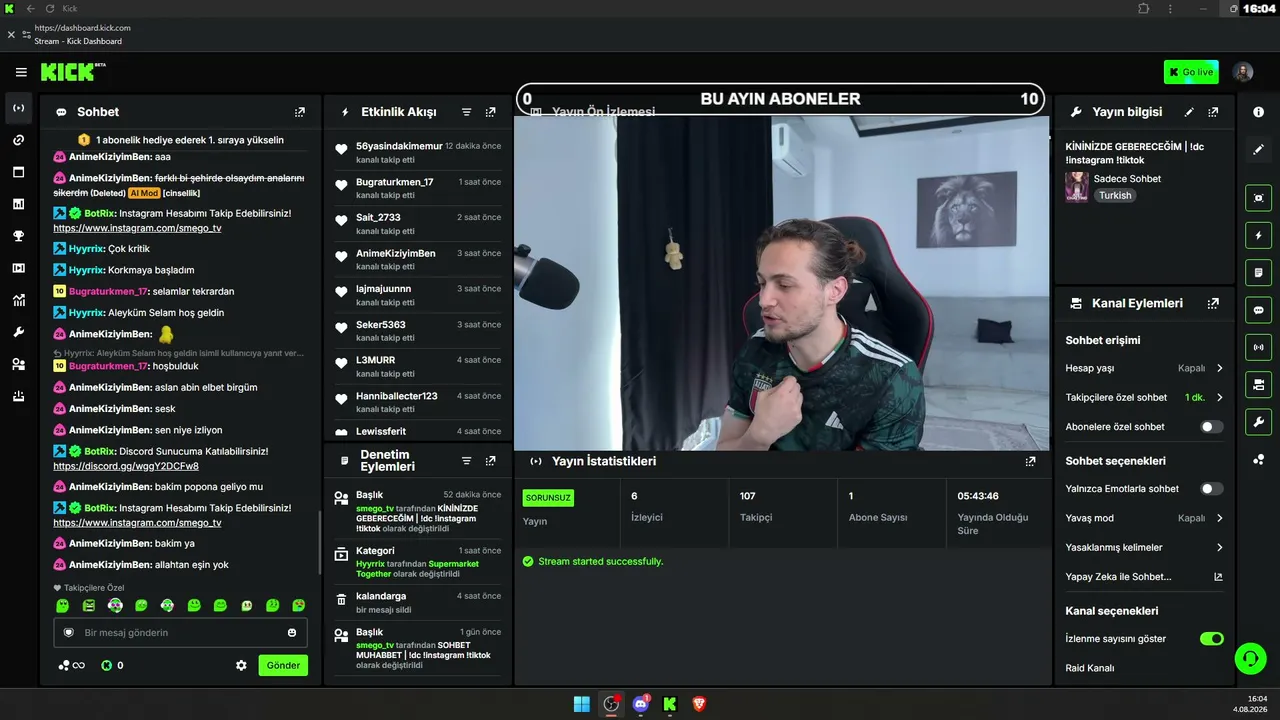Open filter options for Denetim Eylemleri
1280x720 pixels.
pyautogui.click(x=466, y=461)
